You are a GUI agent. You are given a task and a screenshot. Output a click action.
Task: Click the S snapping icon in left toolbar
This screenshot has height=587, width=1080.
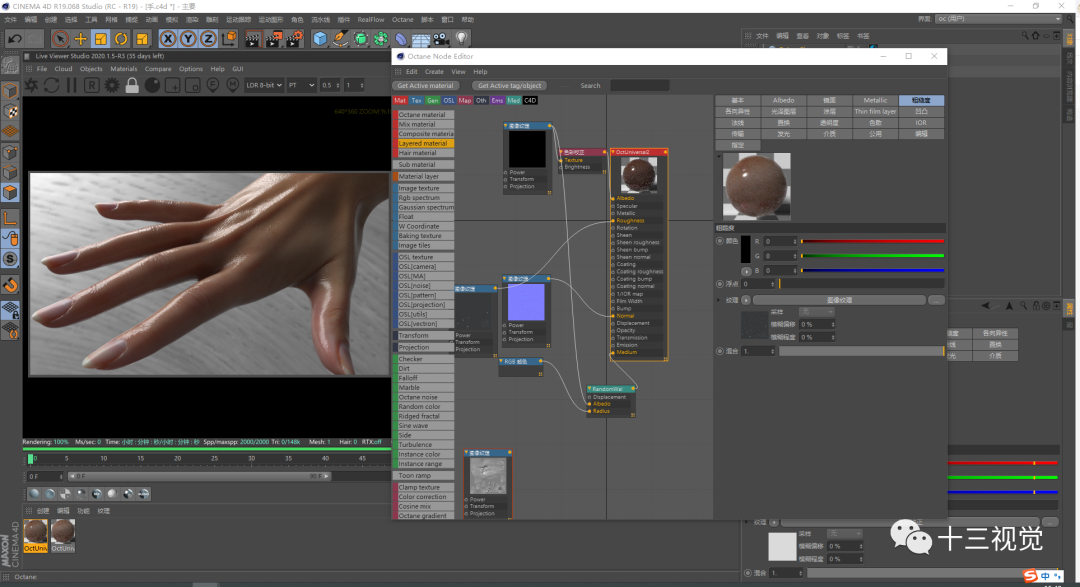pos(10,259)
